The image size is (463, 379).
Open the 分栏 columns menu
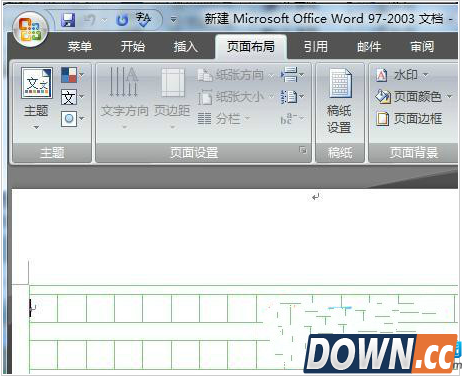[x=224, y=118]
